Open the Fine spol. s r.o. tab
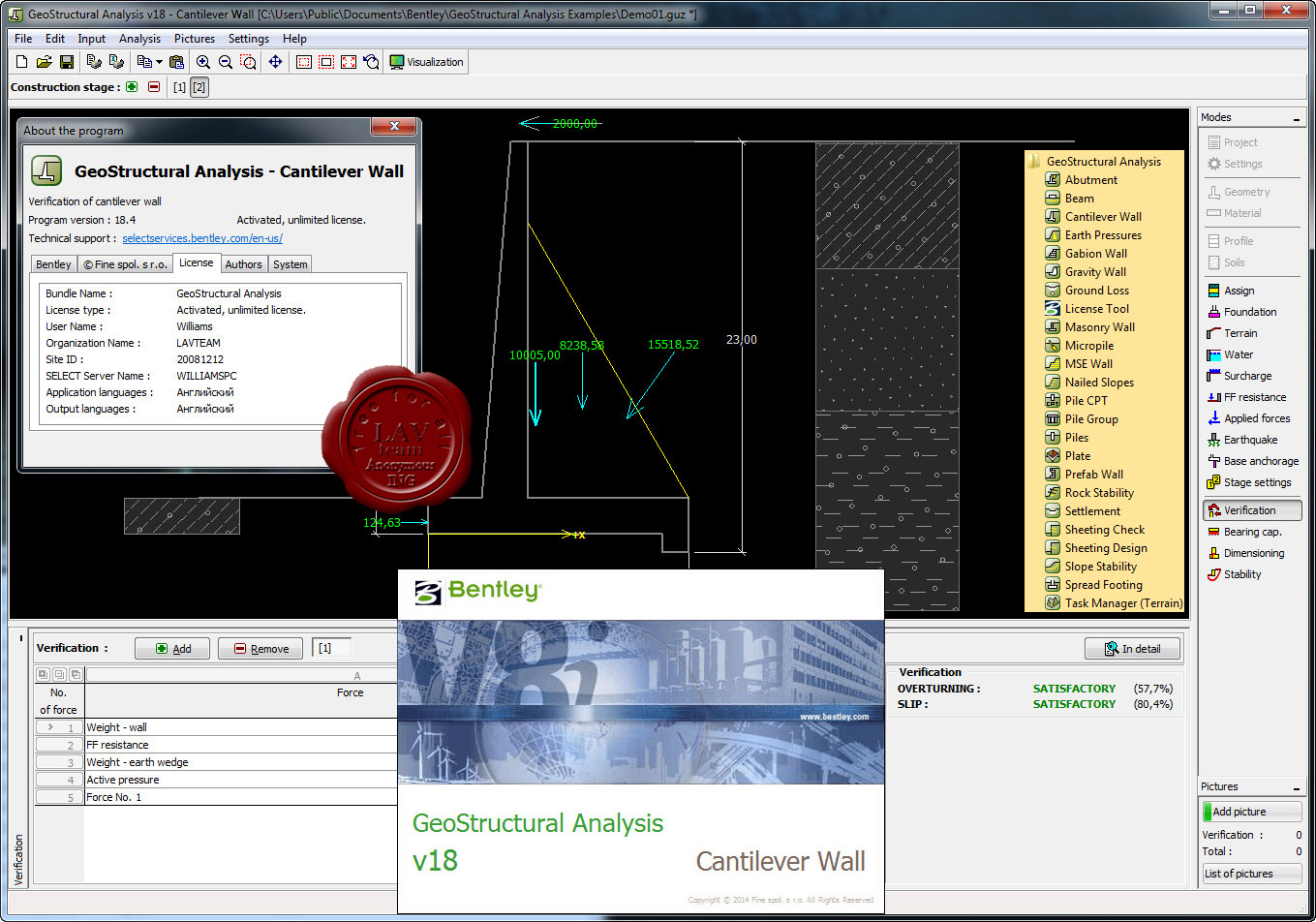 [x=125, y=264]
